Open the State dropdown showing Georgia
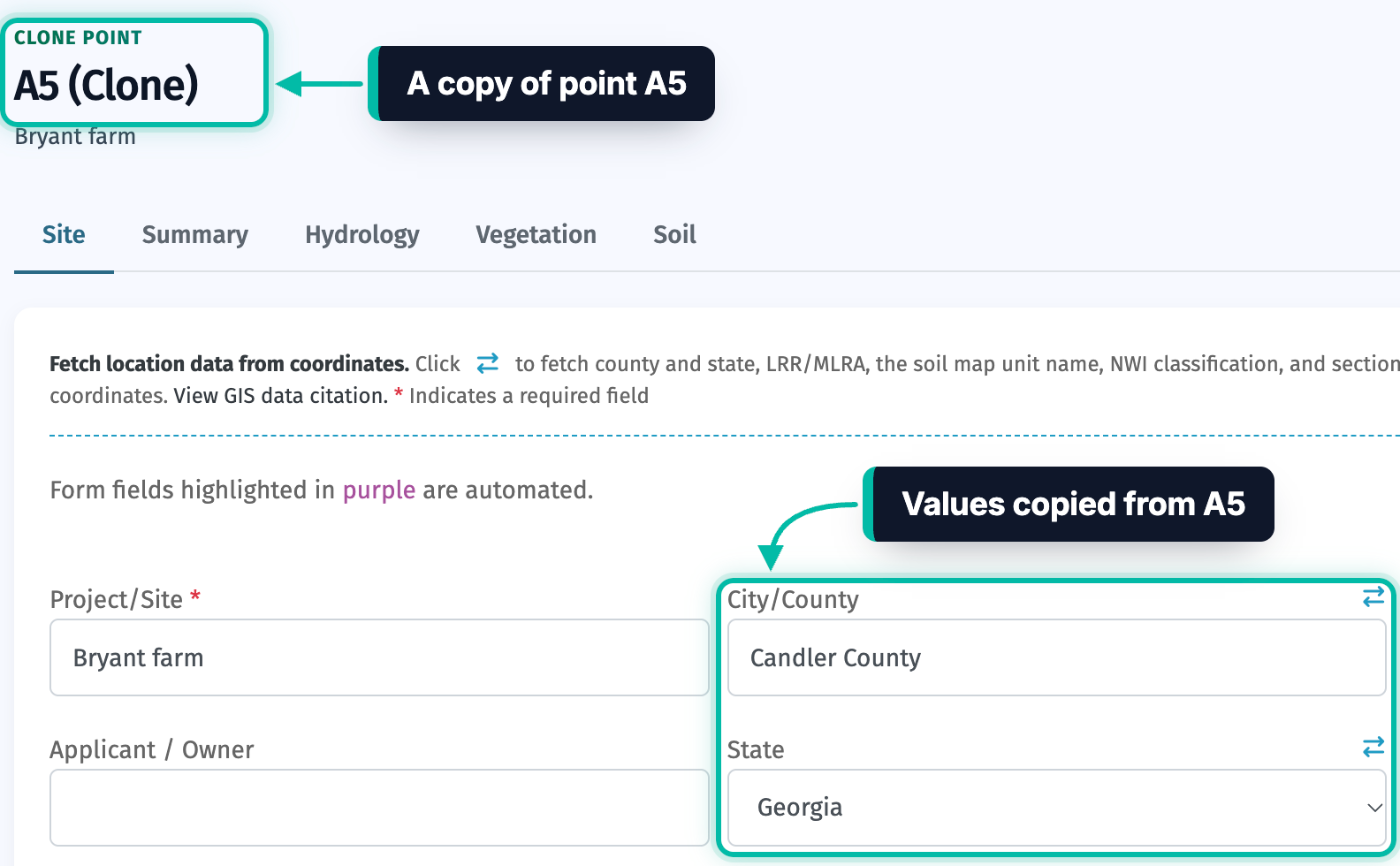 coord(1057,807)
